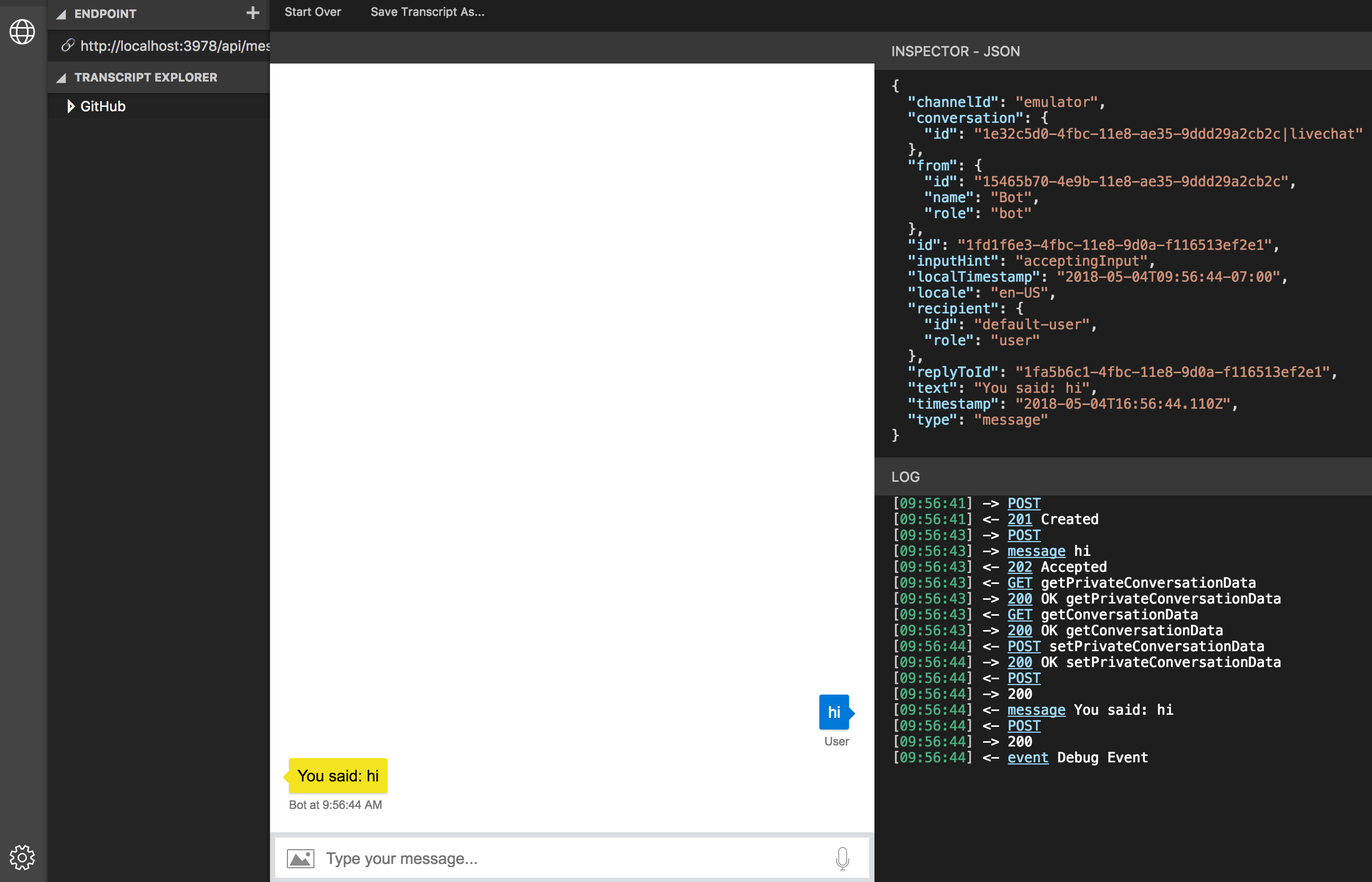Viewport: 1372px width, 882px height.
Task: Add a new endpoint with plus icon
Action: click(x=252, y=13)
